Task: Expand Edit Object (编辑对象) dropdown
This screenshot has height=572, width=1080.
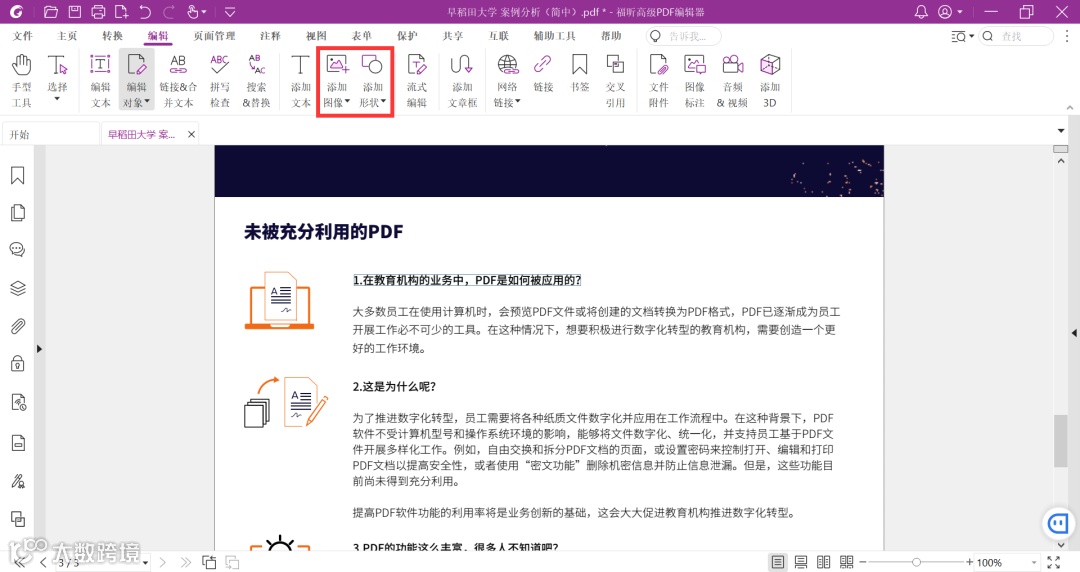Action: [x=147, y=102]
